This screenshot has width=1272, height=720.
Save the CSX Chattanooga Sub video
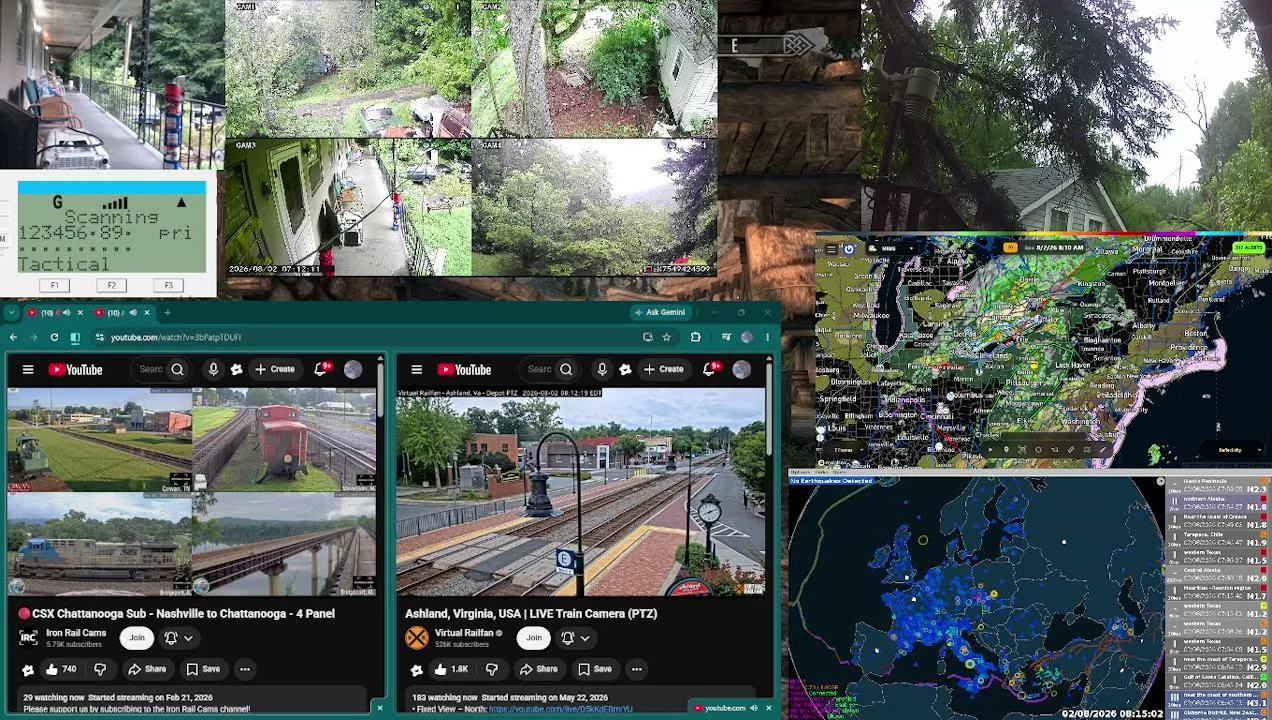point(203,669)
